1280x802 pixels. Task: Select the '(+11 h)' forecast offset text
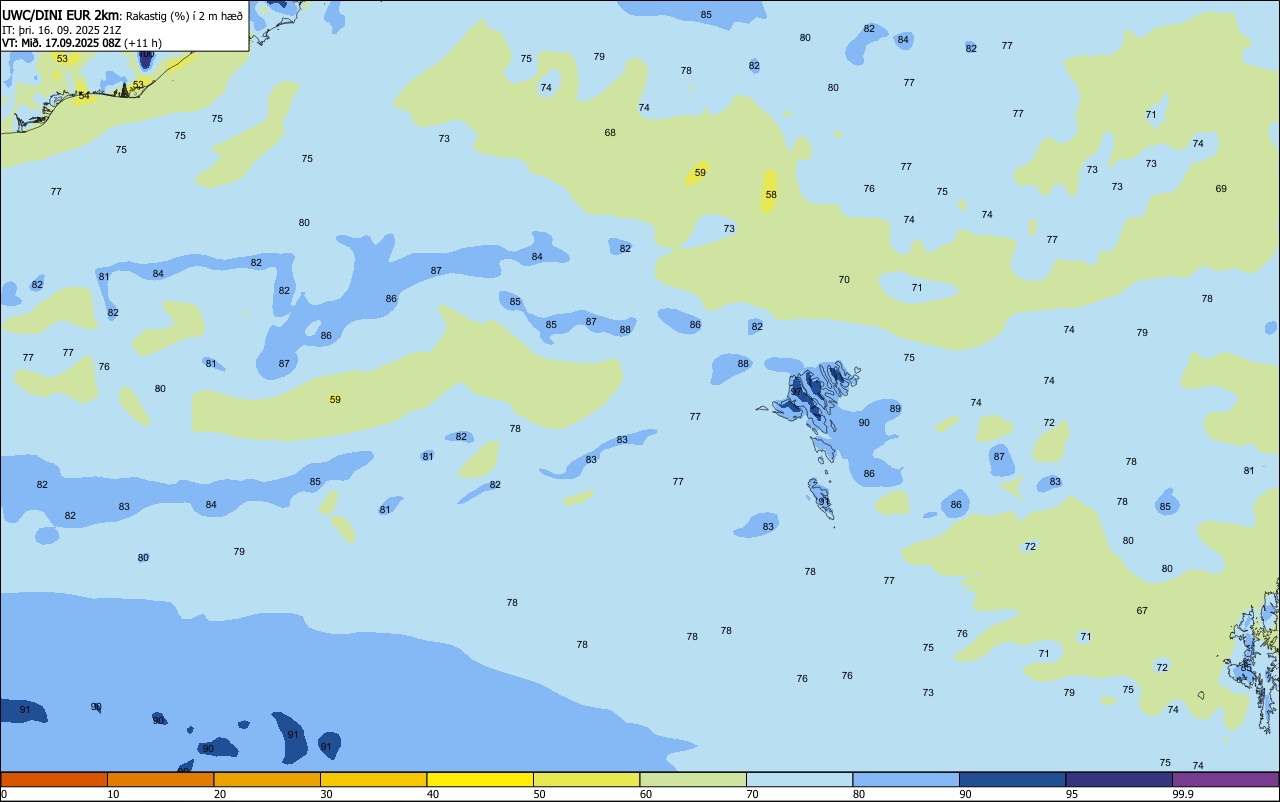[x=143, y=43]
